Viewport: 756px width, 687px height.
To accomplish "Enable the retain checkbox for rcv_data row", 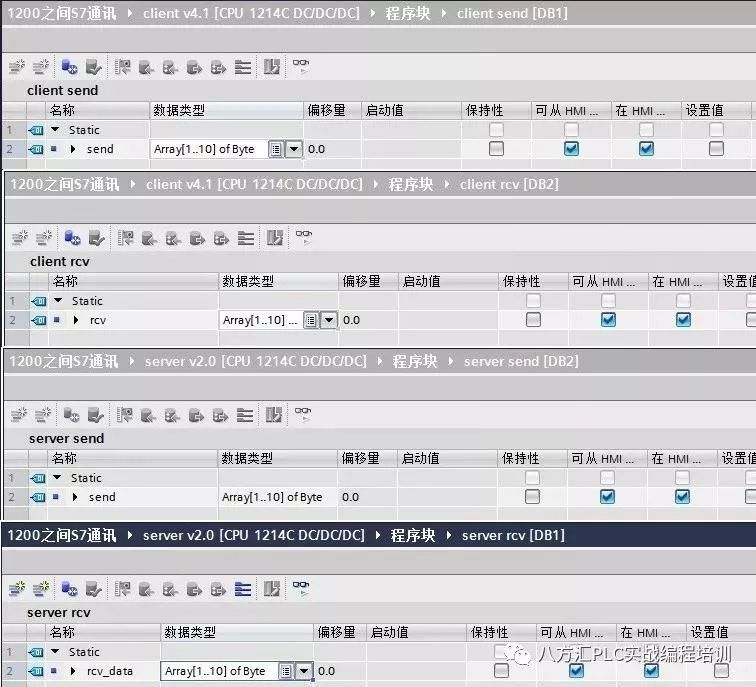I will pyautogui.click(x=501, y=671).
